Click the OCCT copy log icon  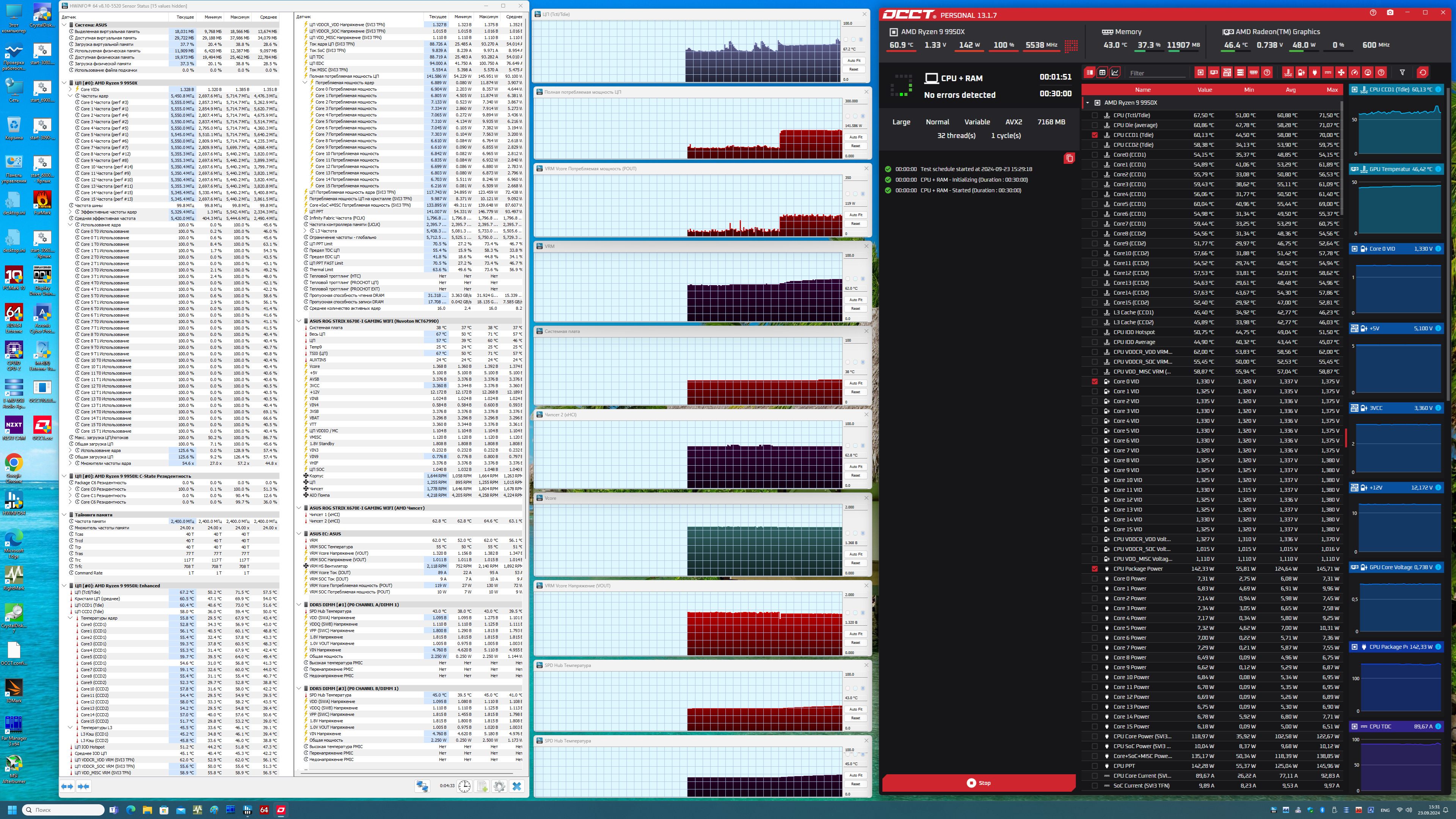(x=1069, y=158)
